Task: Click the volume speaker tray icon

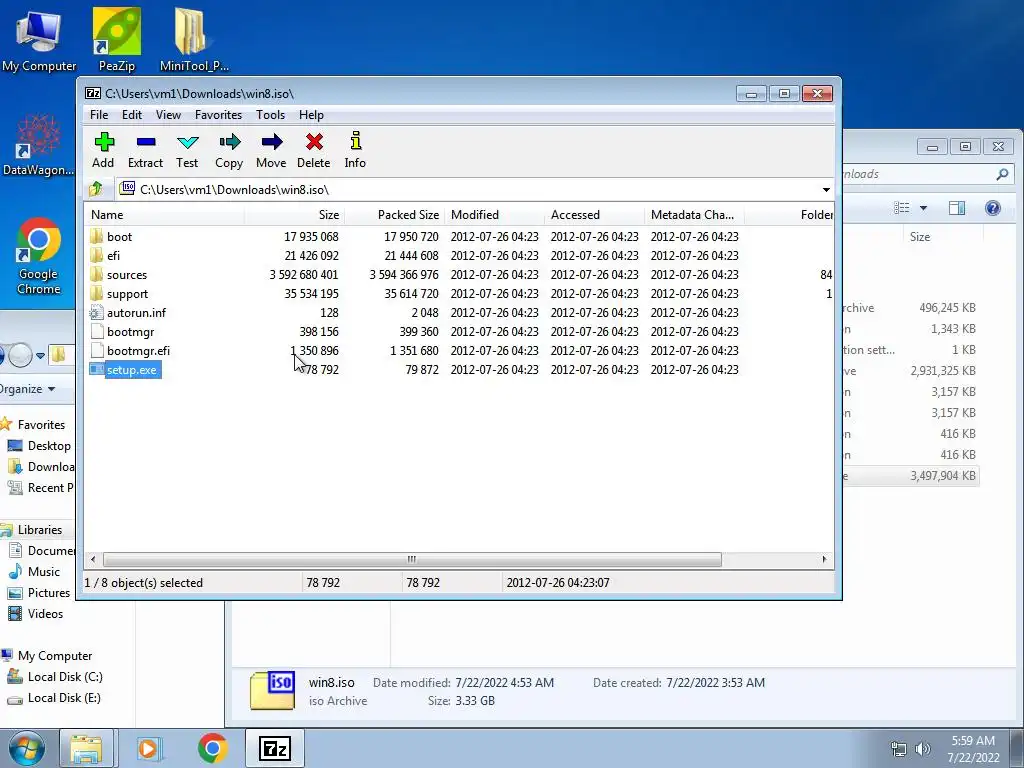Action: tap(923, 749)
